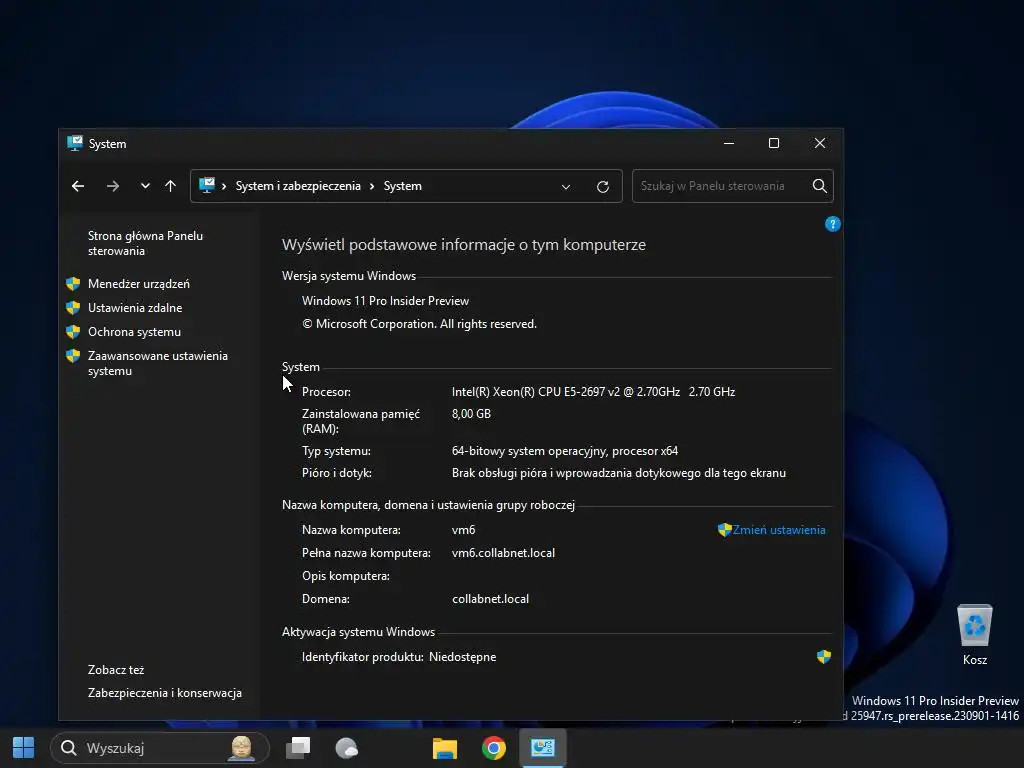The image size is (1024, 768).
Task: Click the search magnifier in Control Panel
Action: (x=820, y=186)
